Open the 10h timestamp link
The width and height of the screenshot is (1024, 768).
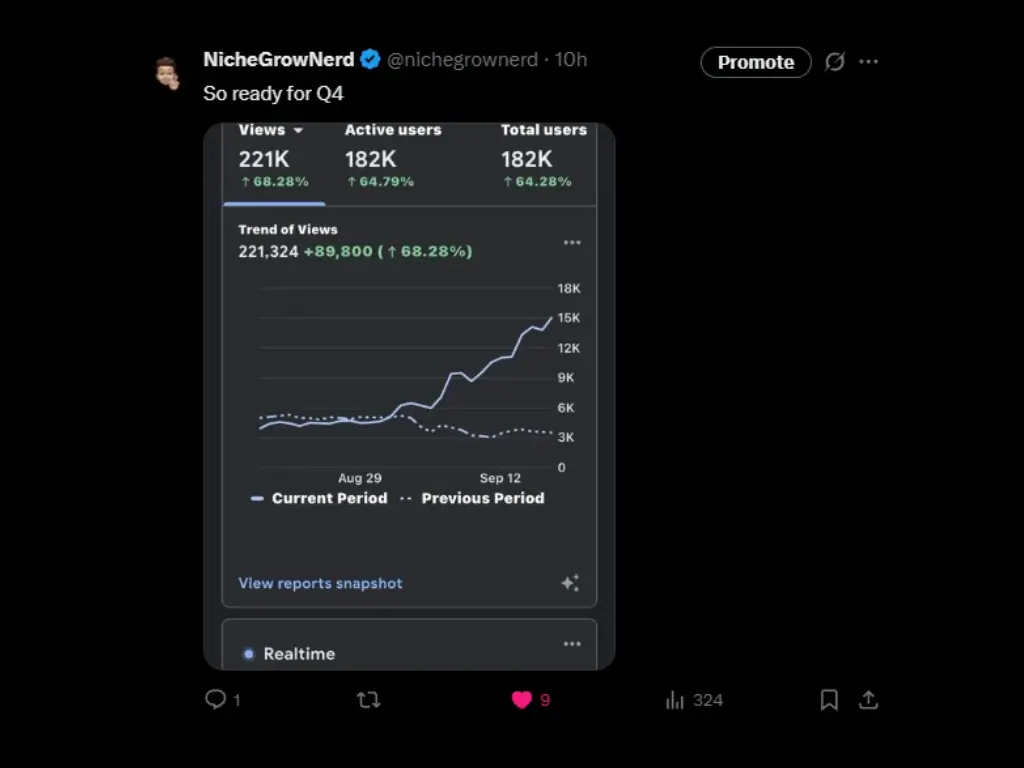coord(571,60)
